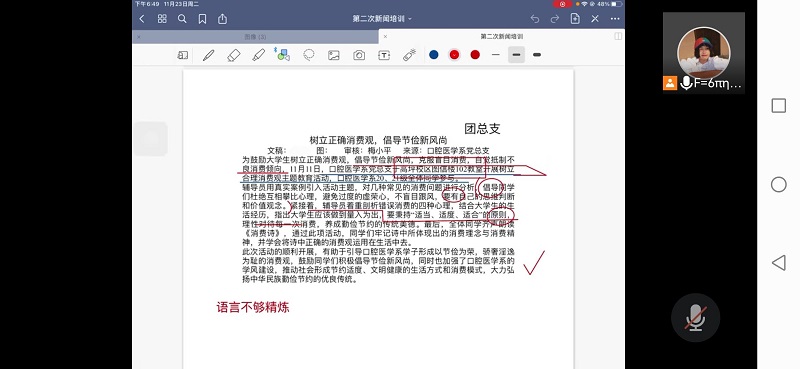
Task: Choose the blue pen color
Action: 434,55
